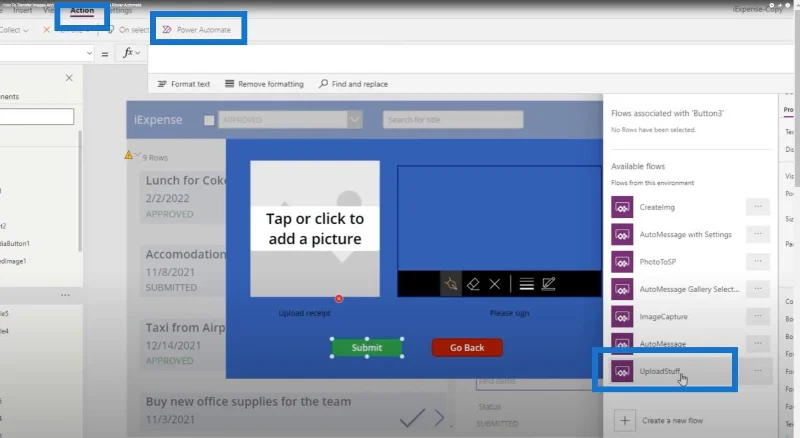This screenshot has width=800, height=438.
Task: Open the Collect dropdown in ribbon
Action: tap(14, 30)
